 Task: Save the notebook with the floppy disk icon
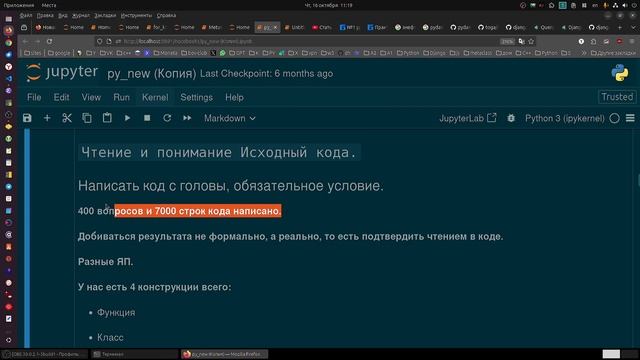[x=27, y=118]
